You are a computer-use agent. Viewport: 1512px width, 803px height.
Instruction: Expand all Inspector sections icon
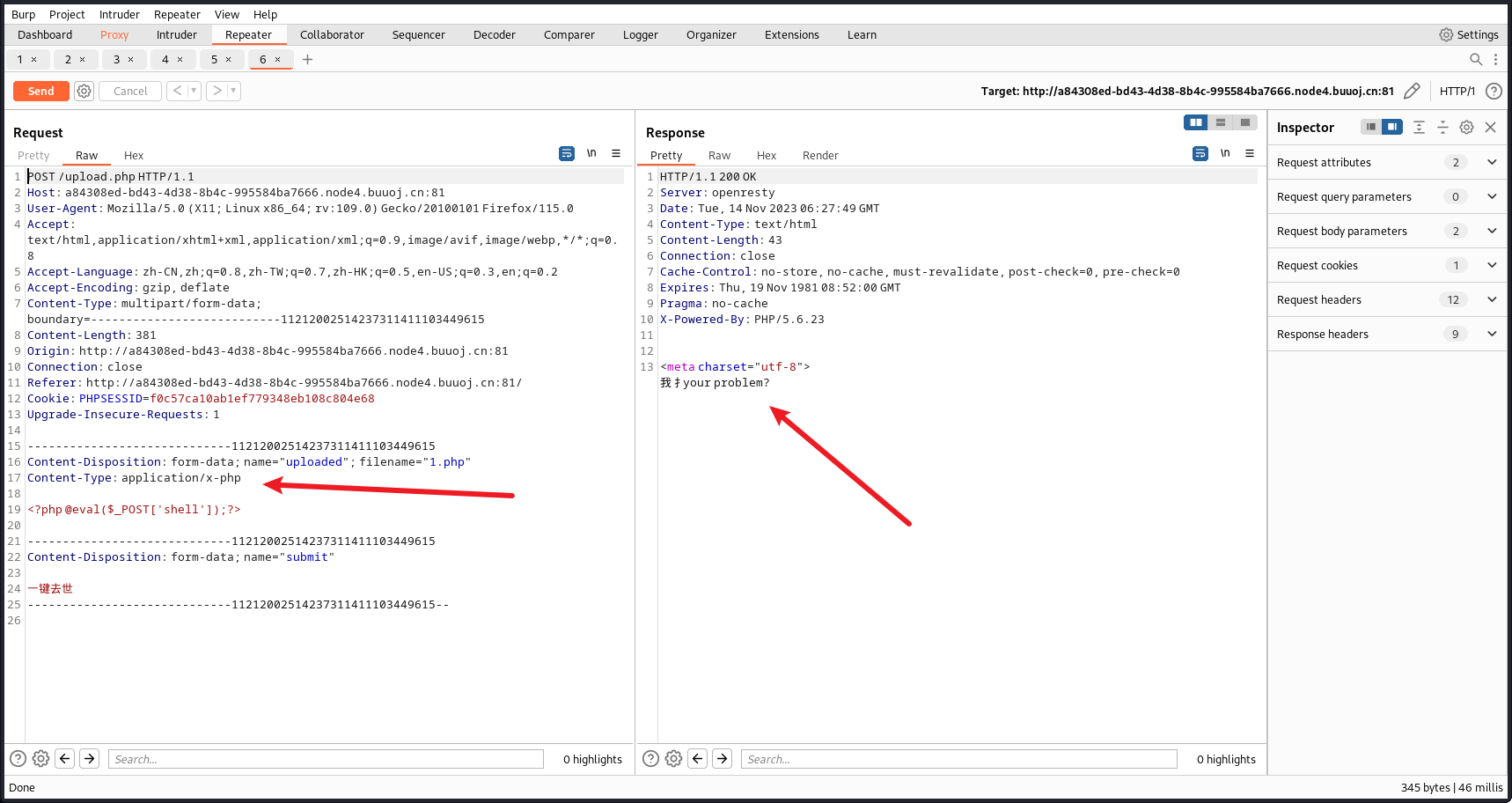[x=1419, y=127]
